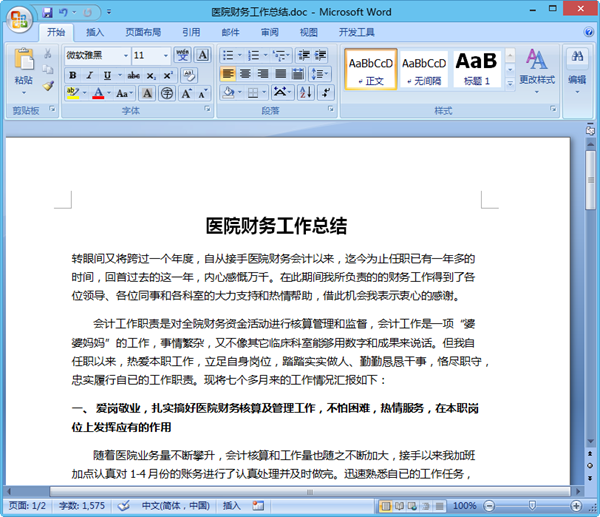Apply the 正文 style
This screenshot has height=517, width=600.
(370, 69)
